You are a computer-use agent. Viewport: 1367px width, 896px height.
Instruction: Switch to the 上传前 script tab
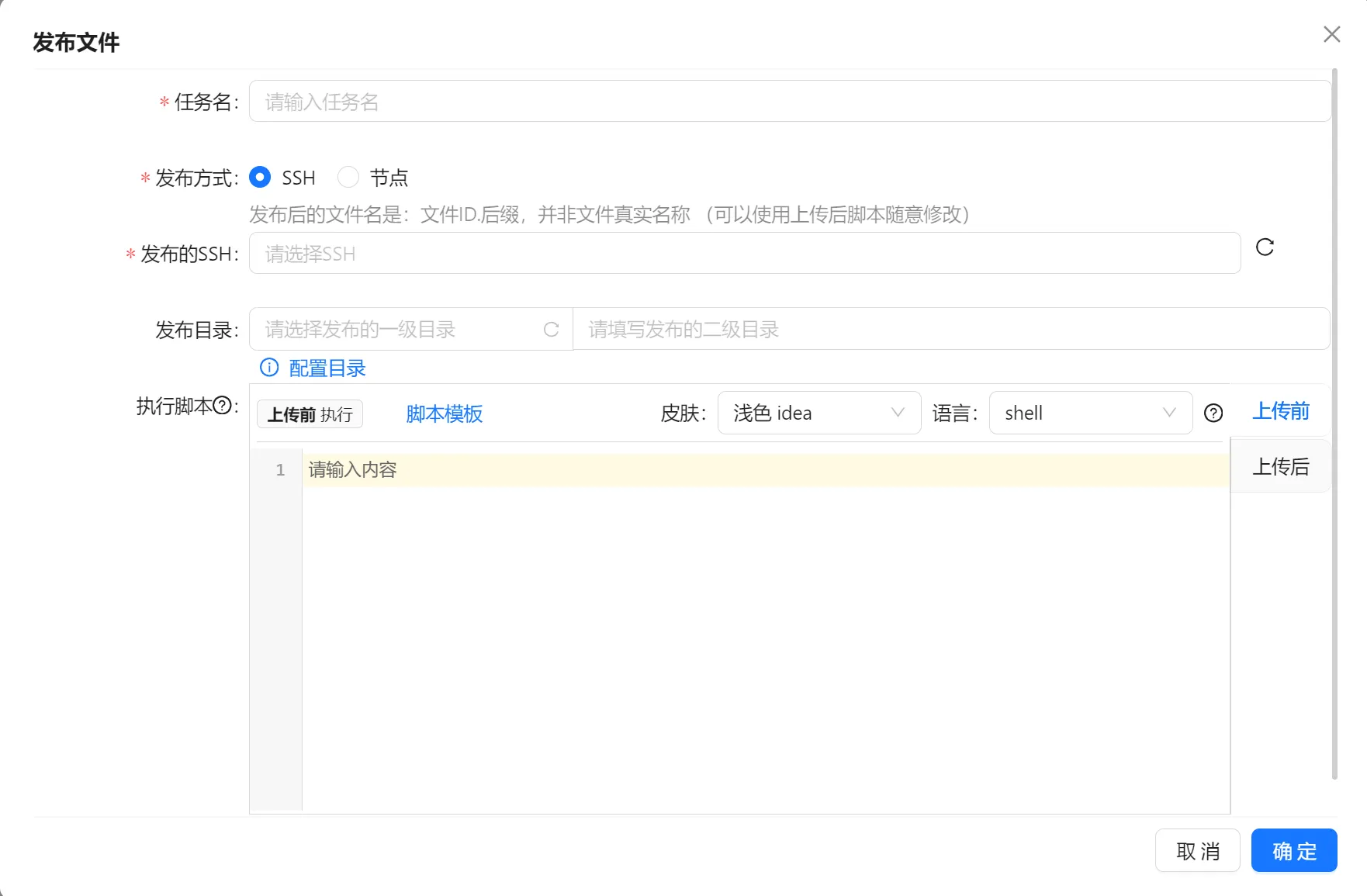(x=1280, y=411)
